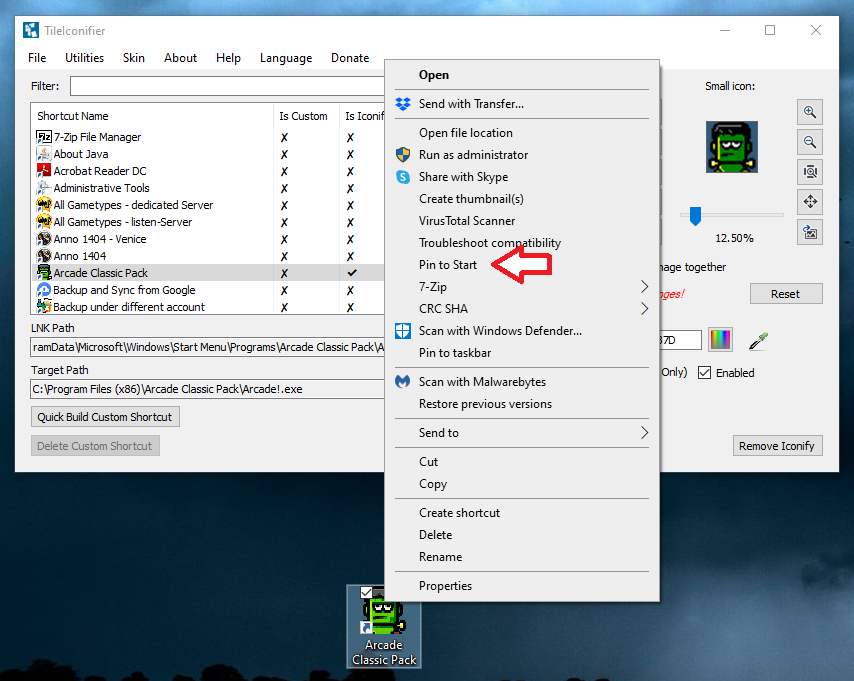Sort by Shortcut Name column header
854x681 pixels.
tap(72, 116)
